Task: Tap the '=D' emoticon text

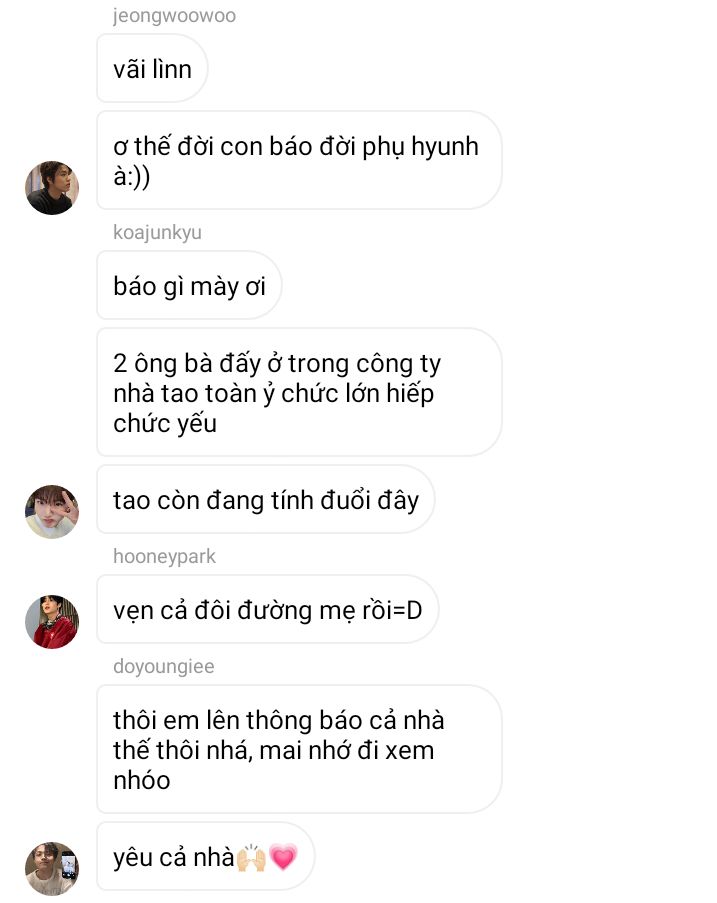Action: [407, 610]
